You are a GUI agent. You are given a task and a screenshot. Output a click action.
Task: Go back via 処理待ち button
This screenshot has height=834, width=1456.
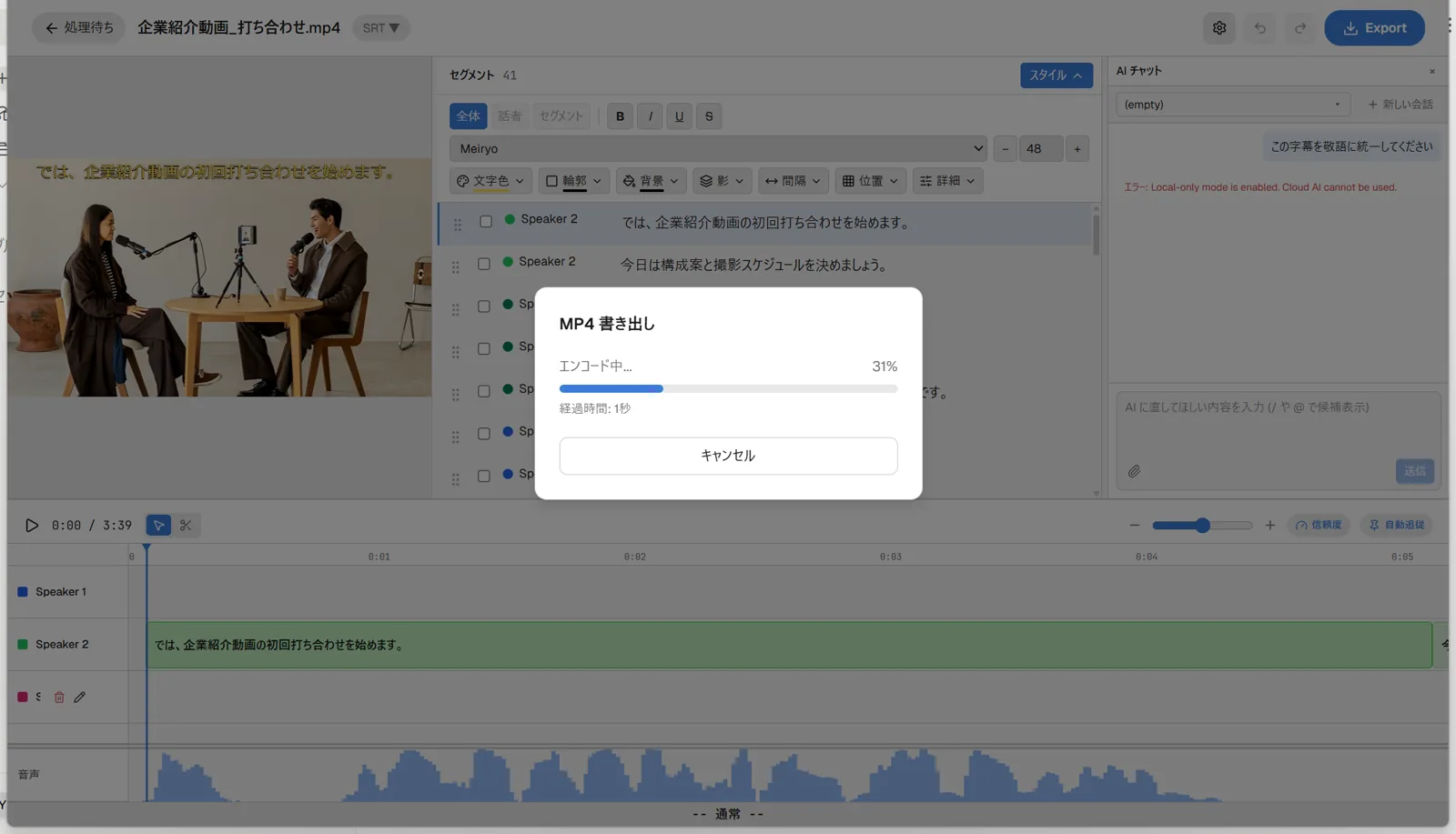coord(79,28)
